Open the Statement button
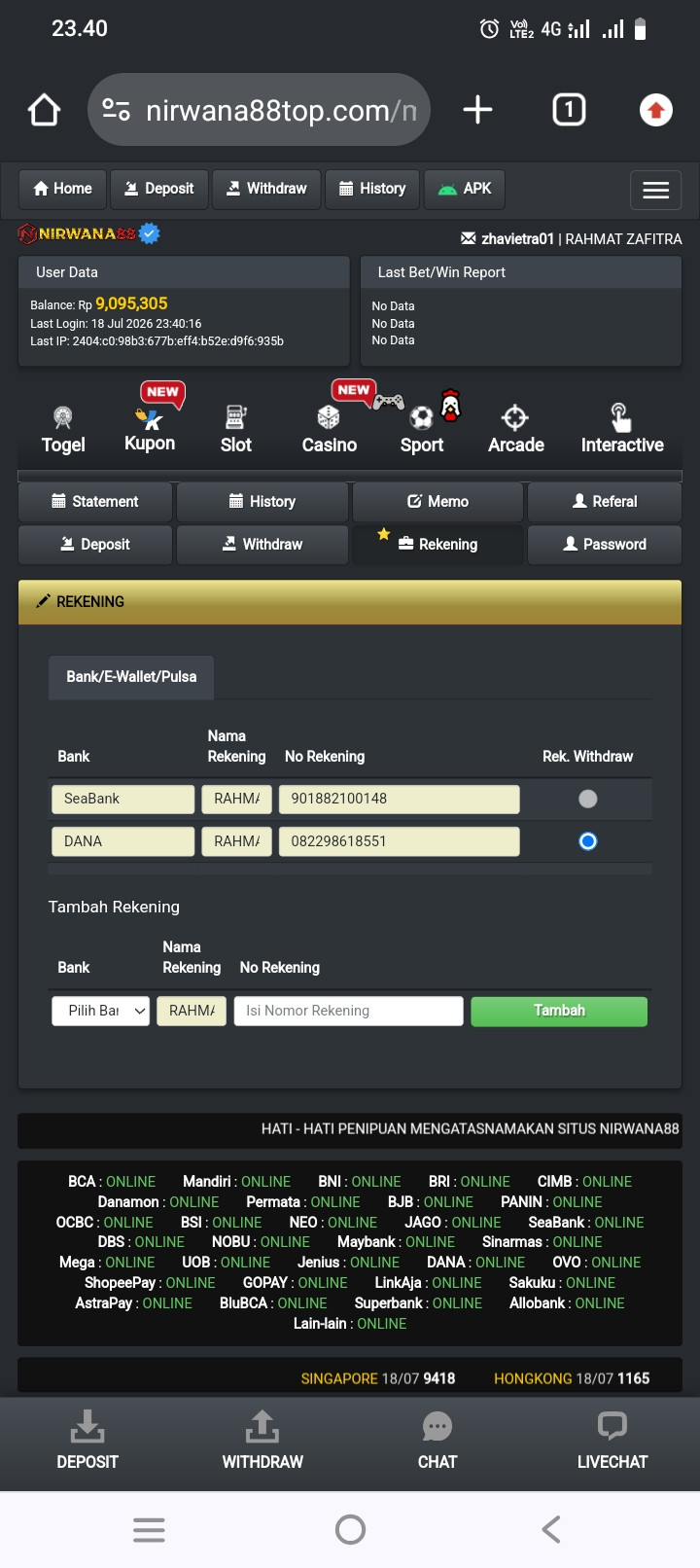The height and width of the screenshot is (1568, 700). coord(95,502)
